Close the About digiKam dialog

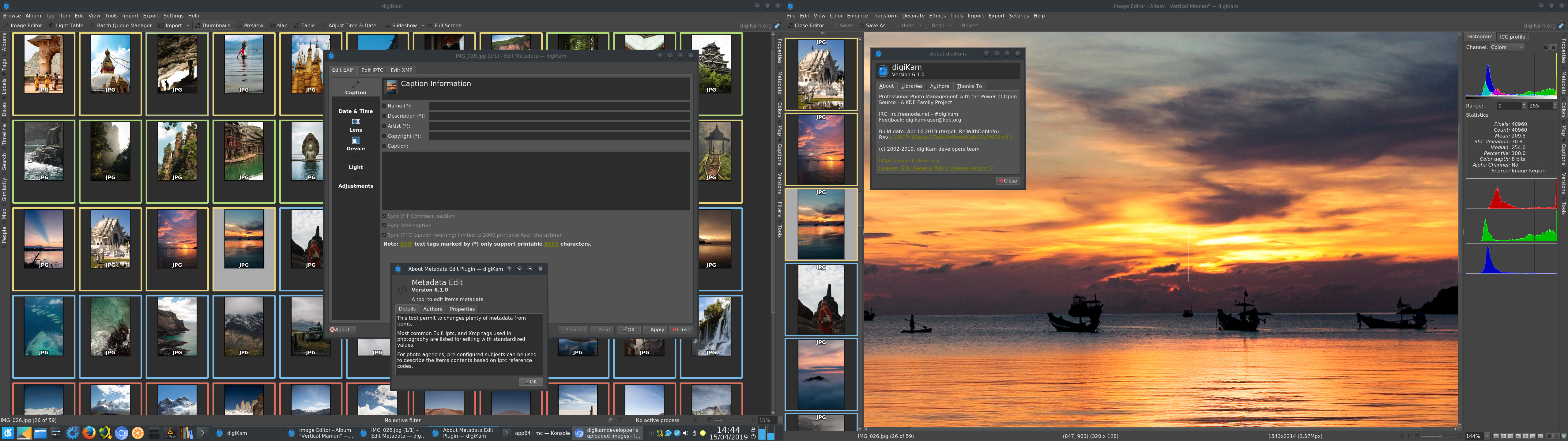click(1008, 181)
